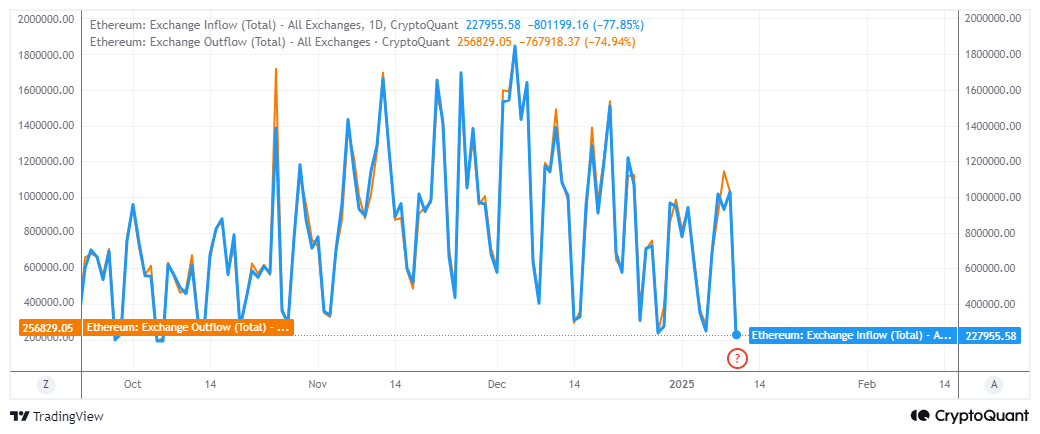Select the Exchange Inflow legend title
The image size is (1040, 434).
[x=275, y=26]
